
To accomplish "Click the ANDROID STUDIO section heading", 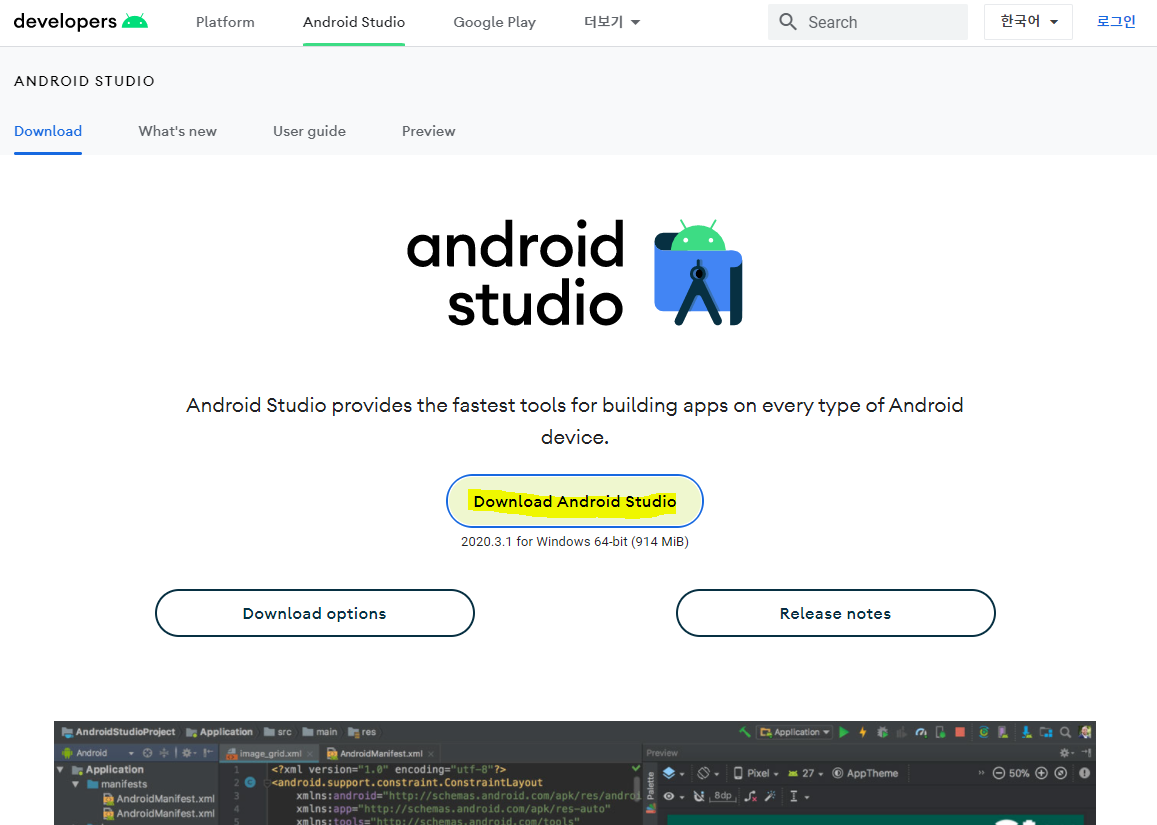I will pyautogui.click(x=84, y=81).
